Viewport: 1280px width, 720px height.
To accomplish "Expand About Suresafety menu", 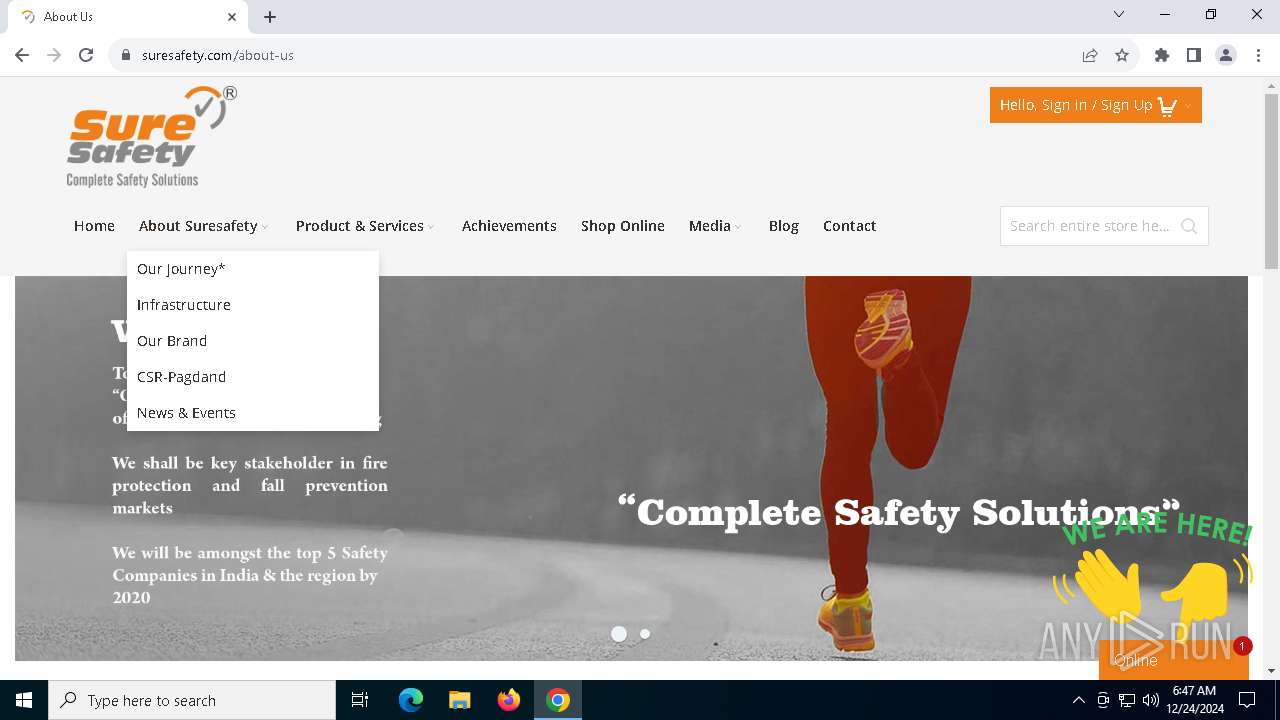I will [204, 226].
